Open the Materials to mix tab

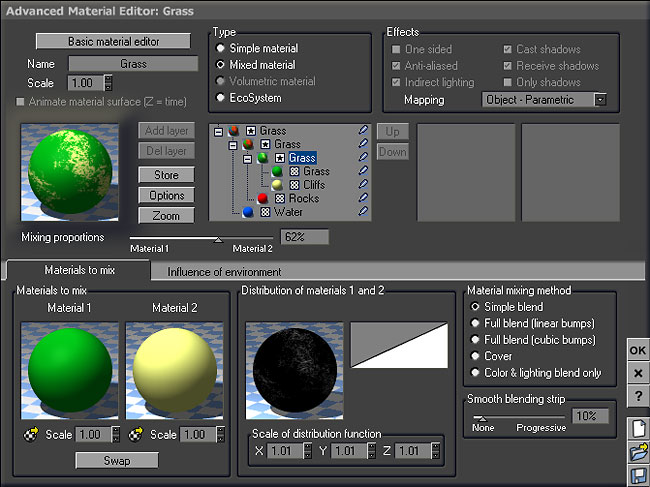(78, 270)
